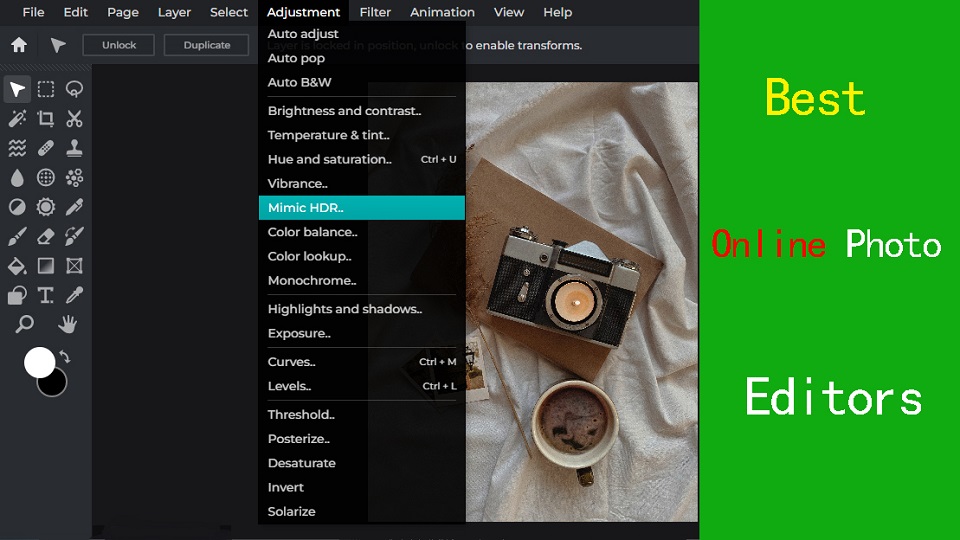
Task: Select the Arrange arrow tool
Action: [17, 89]
